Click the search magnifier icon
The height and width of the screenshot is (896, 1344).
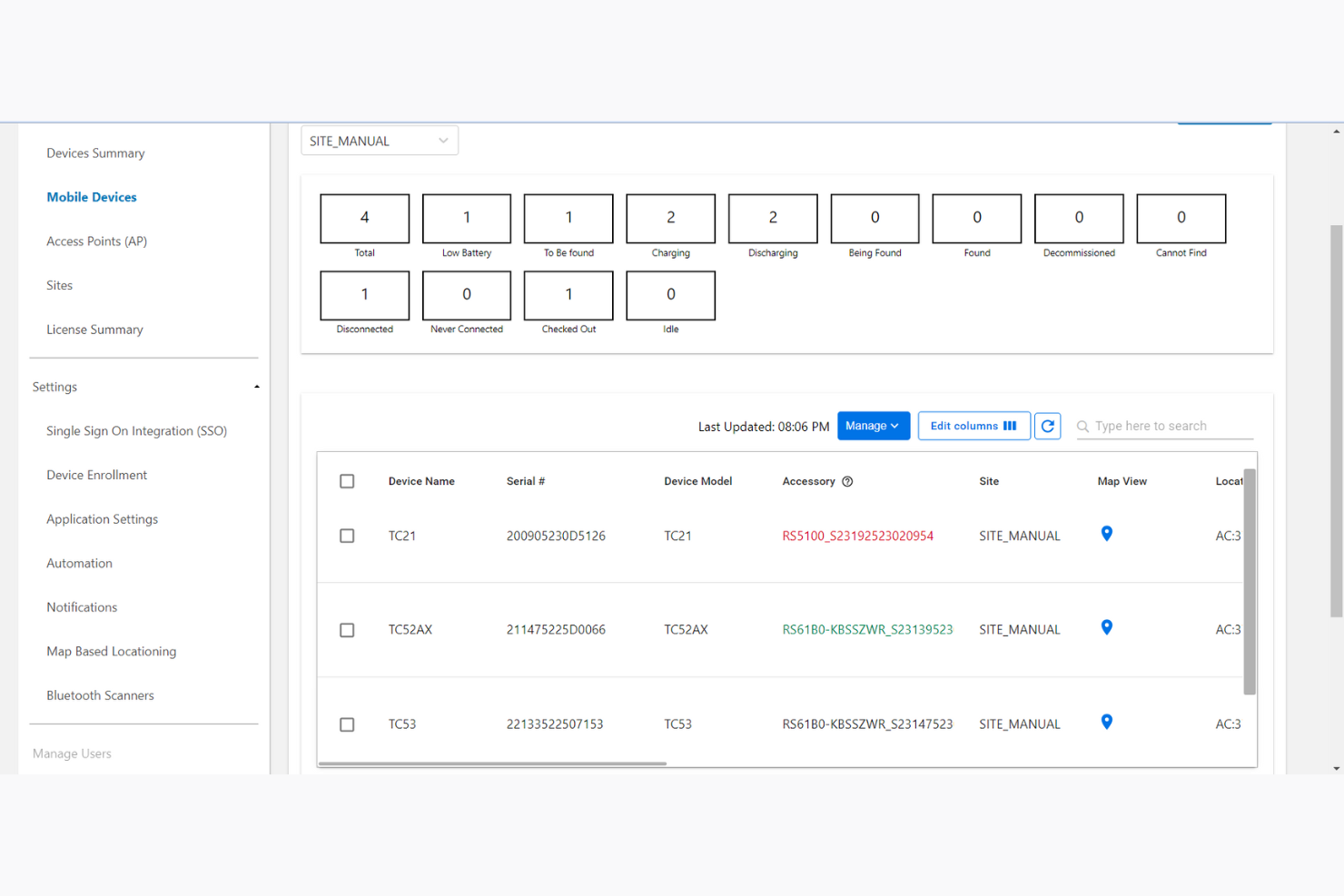1082,426
